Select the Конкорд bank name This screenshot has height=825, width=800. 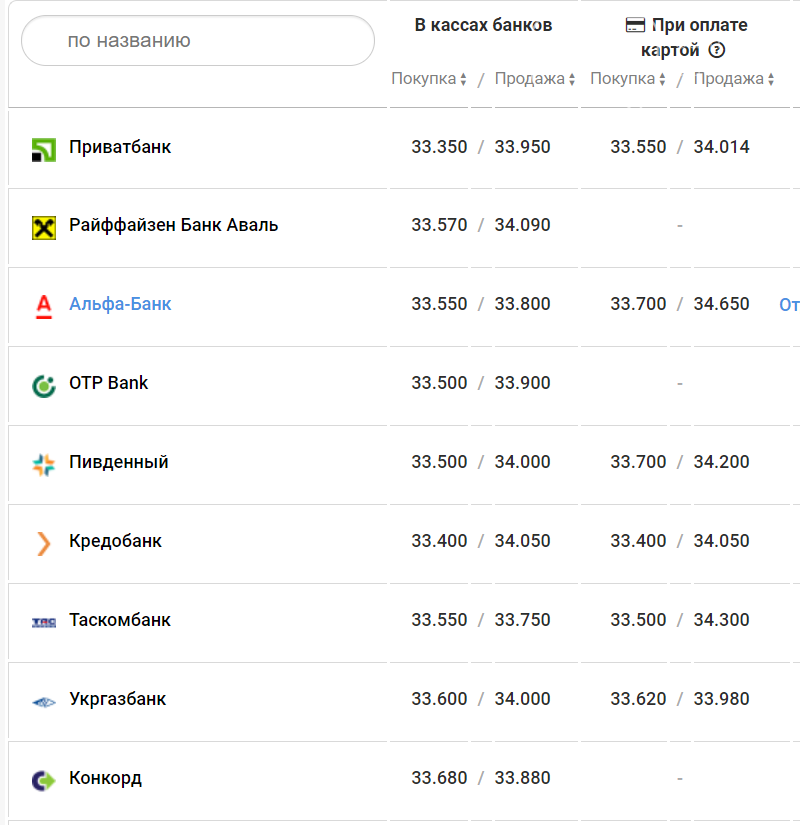[x=105, y=777]
